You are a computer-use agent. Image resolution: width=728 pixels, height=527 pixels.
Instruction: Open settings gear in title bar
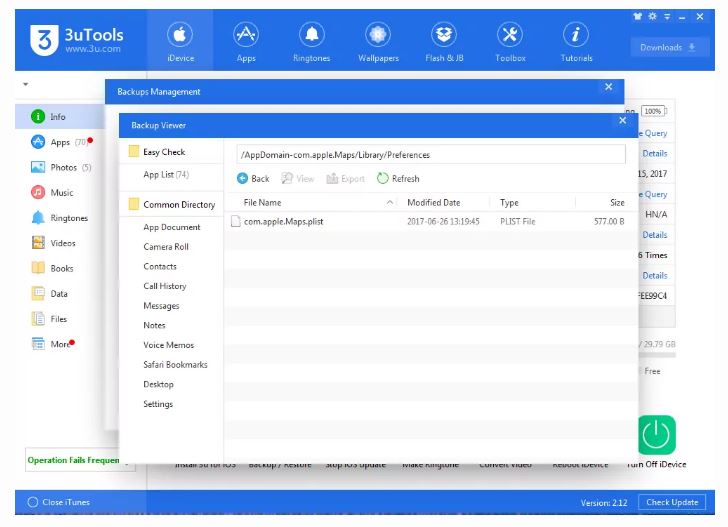tap(652, 17)
